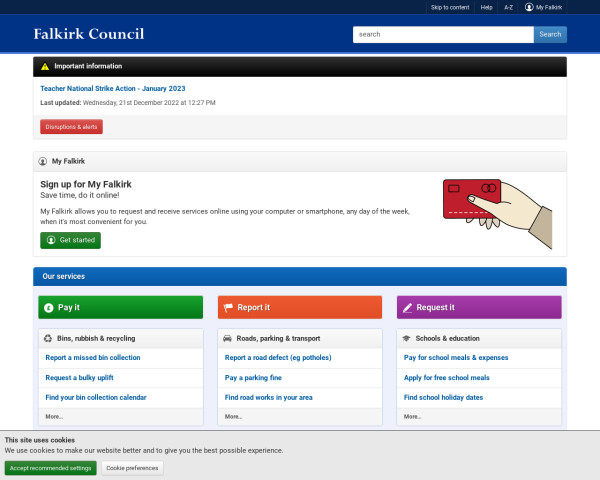Screen dimensions: 600x480
Task: Open the Pay it service button
Action: pyautogui.click(x=121, y=307)
